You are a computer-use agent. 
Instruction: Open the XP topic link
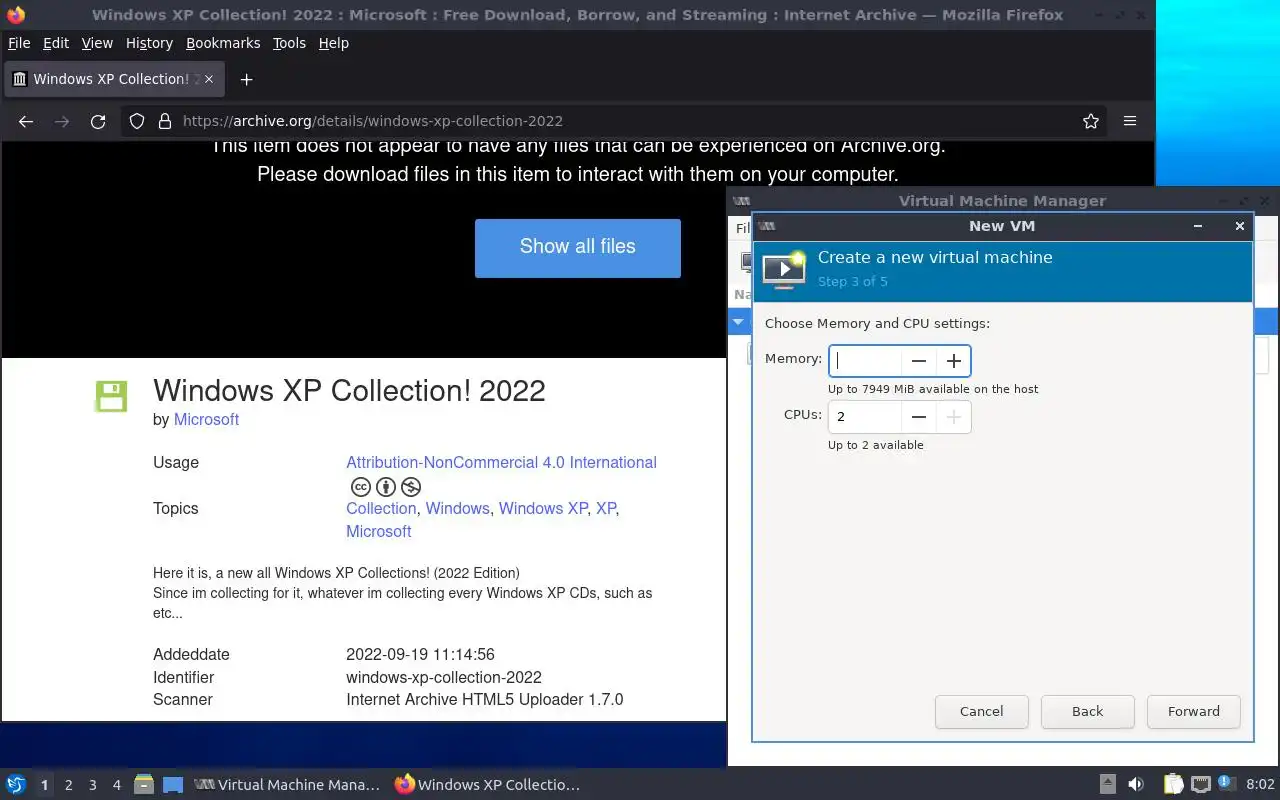606,509
